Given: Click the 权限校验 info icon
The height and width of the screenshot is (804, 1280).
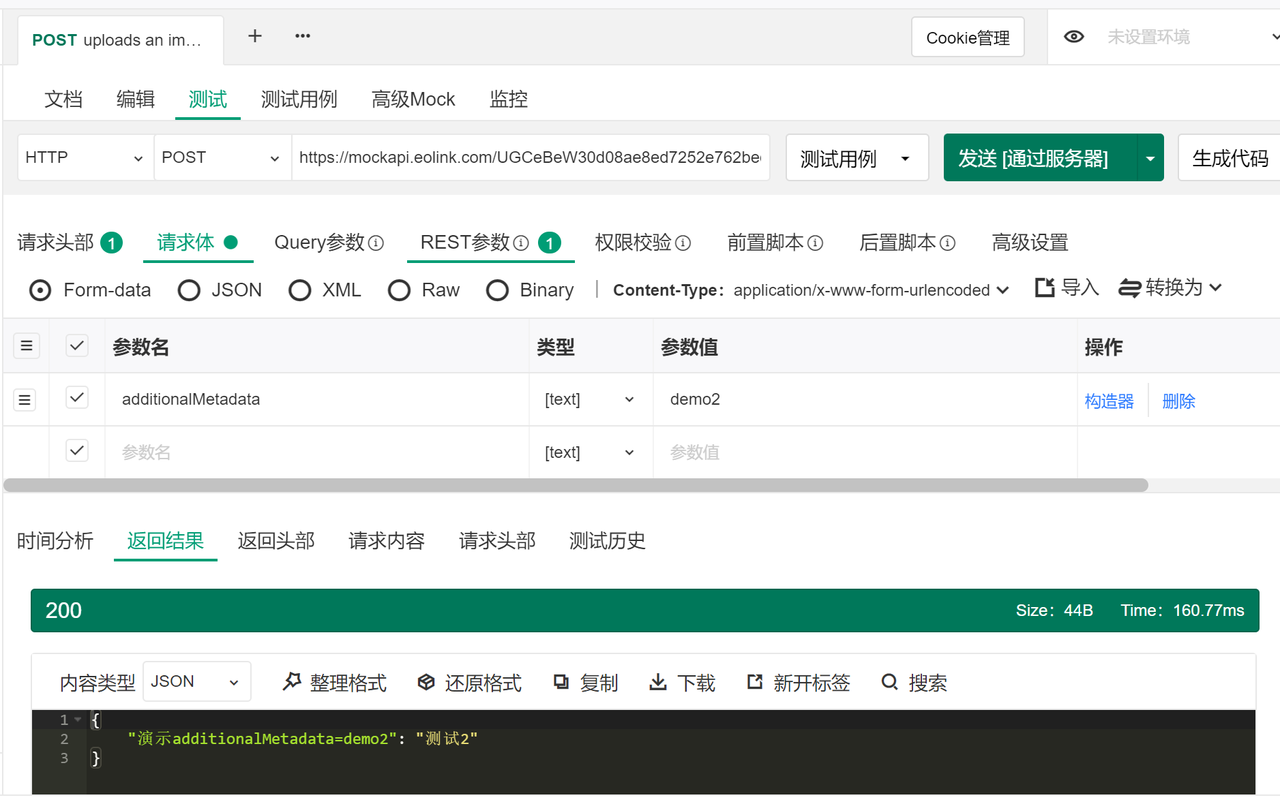Looking at the screenshot, I should tap(683, 243).
